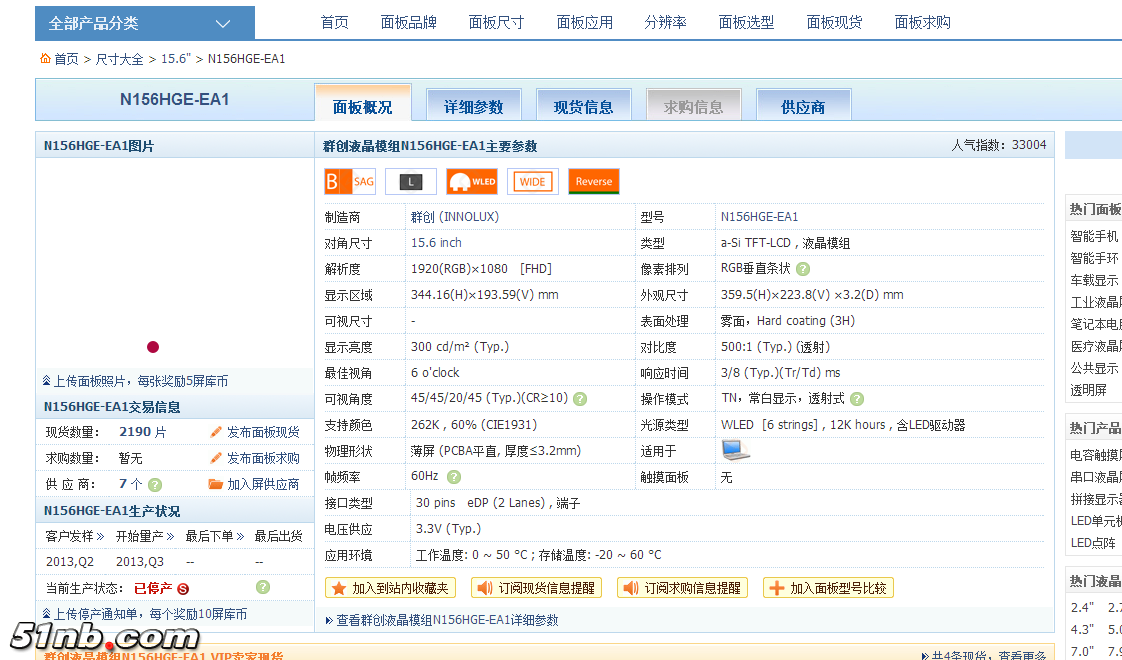Click the help icon next to RGB垂直条状
The height and width of the screenshot is (660, 1122).
[x=803, y=269]
